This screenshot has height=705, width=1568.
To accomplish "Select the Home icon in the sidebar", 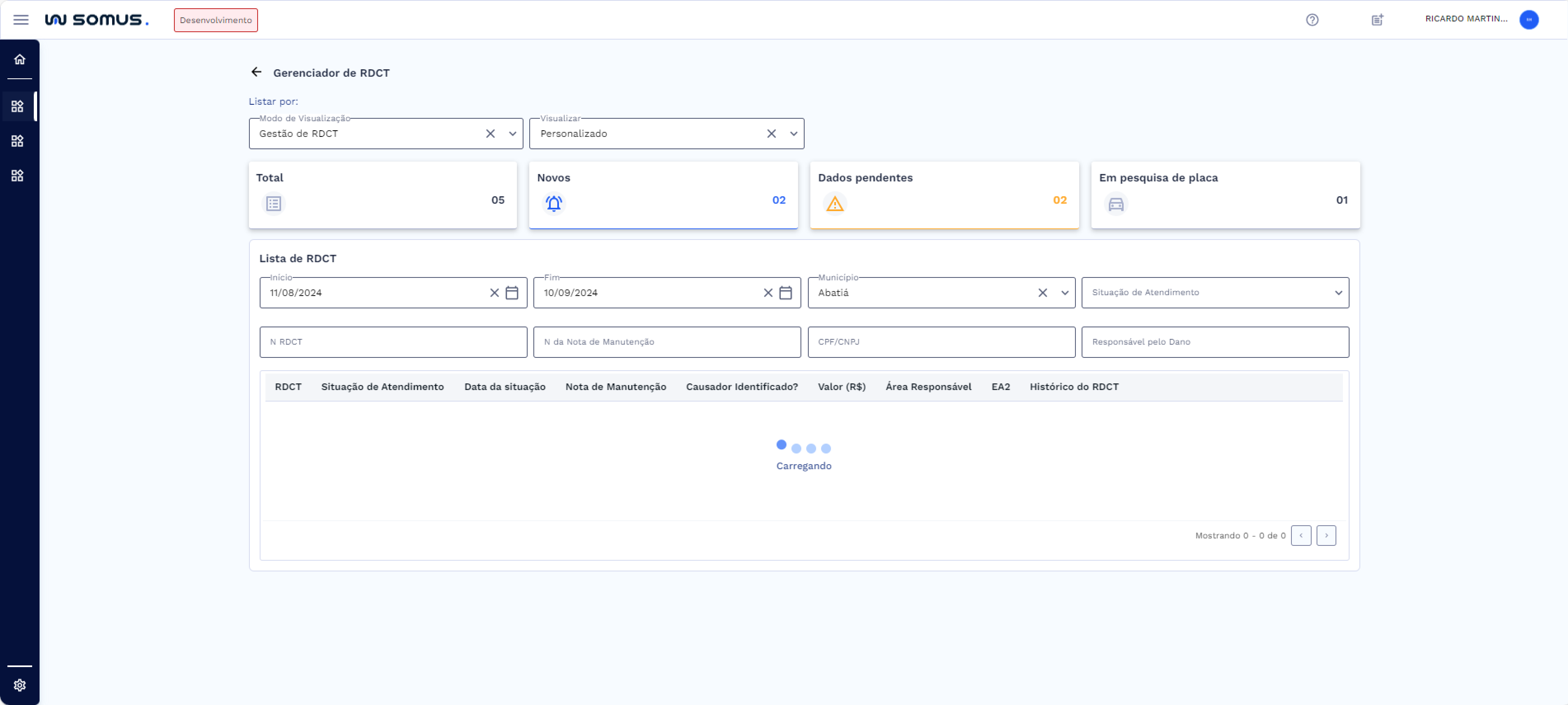I will pos(19,59).
